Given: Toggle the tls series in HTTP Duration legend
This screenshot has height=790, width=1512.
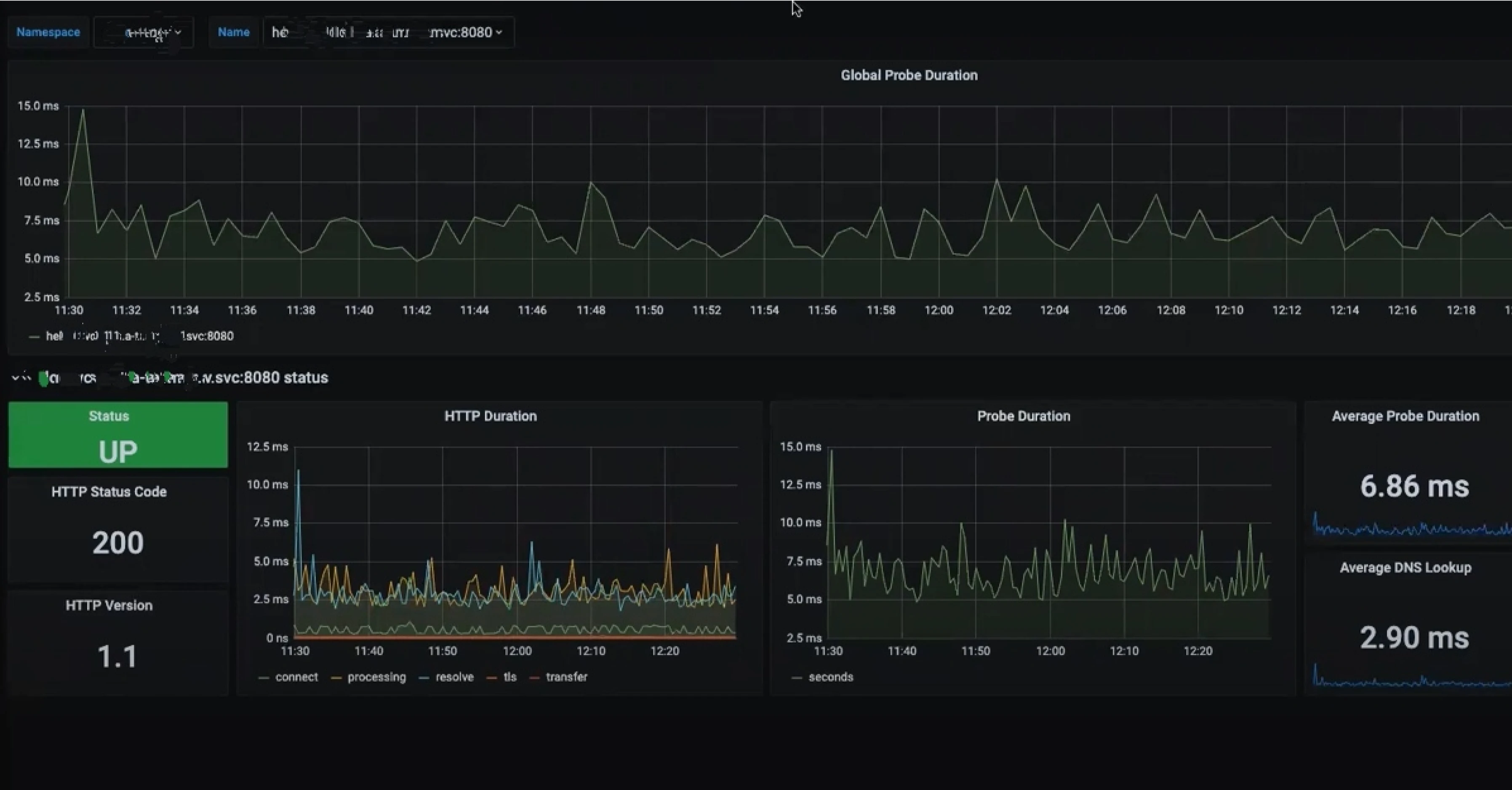Looking at the screenshot, I should [x=509, y=677].
